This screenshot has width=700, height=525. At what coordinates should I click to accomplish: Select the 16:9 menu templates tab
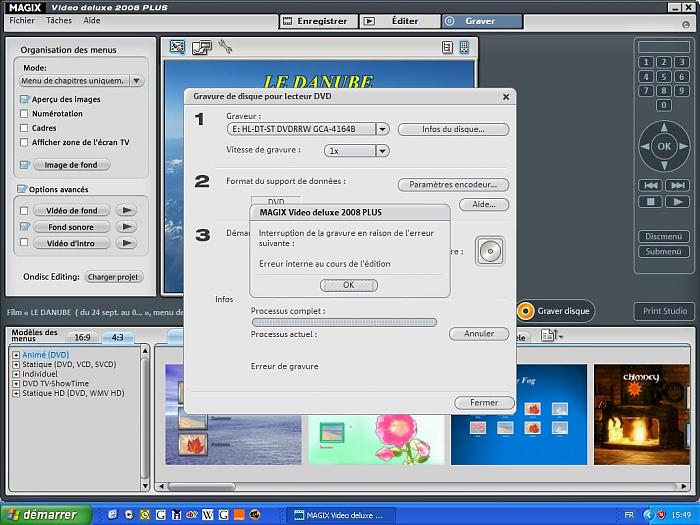(82, 338)
